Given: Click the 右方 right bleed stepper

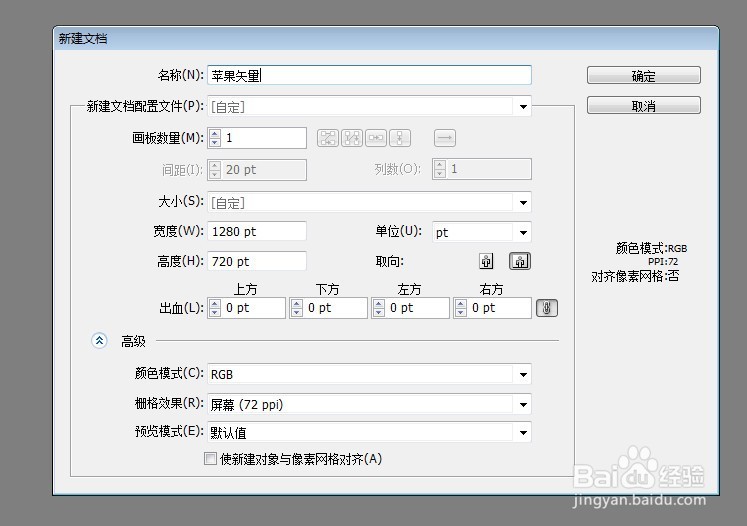Looking at the screenshot, I should 461,308.
